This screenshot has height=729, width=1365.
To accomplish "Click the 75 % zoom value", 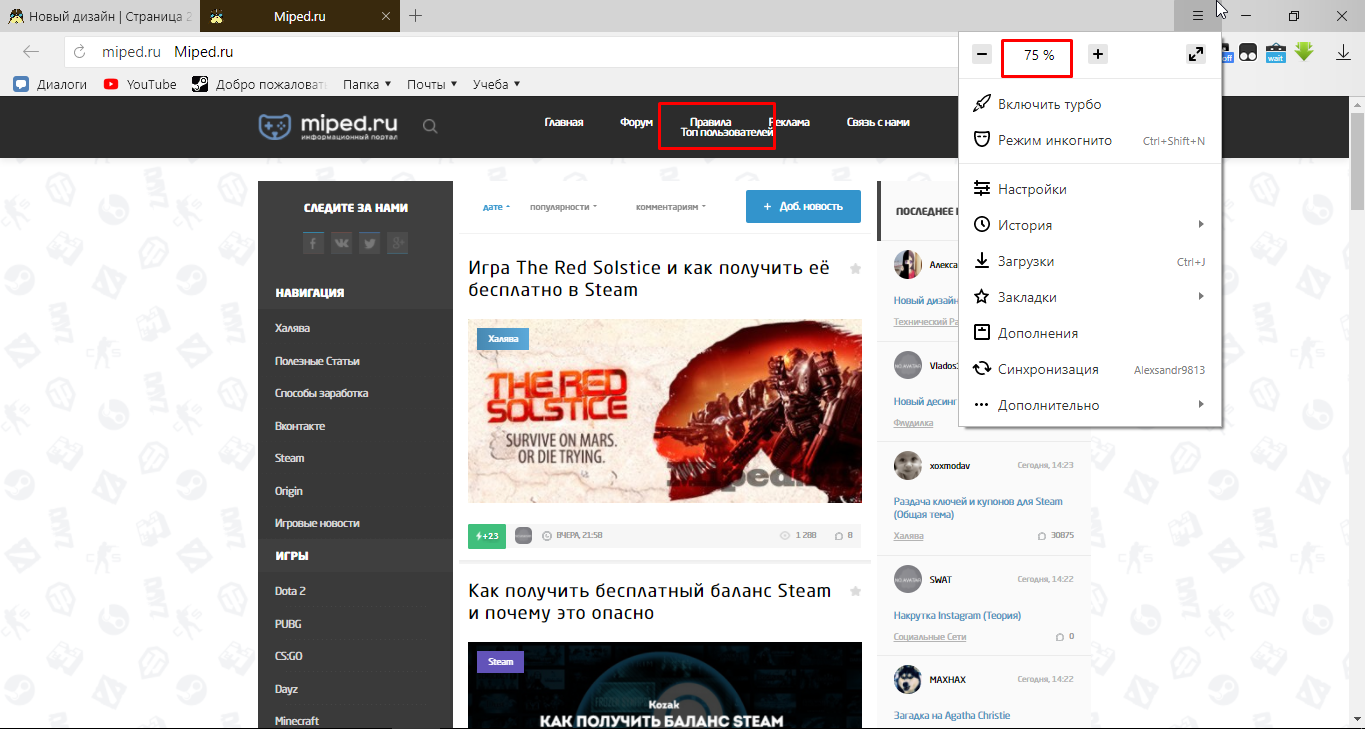I will click(x=1039, y=56).
